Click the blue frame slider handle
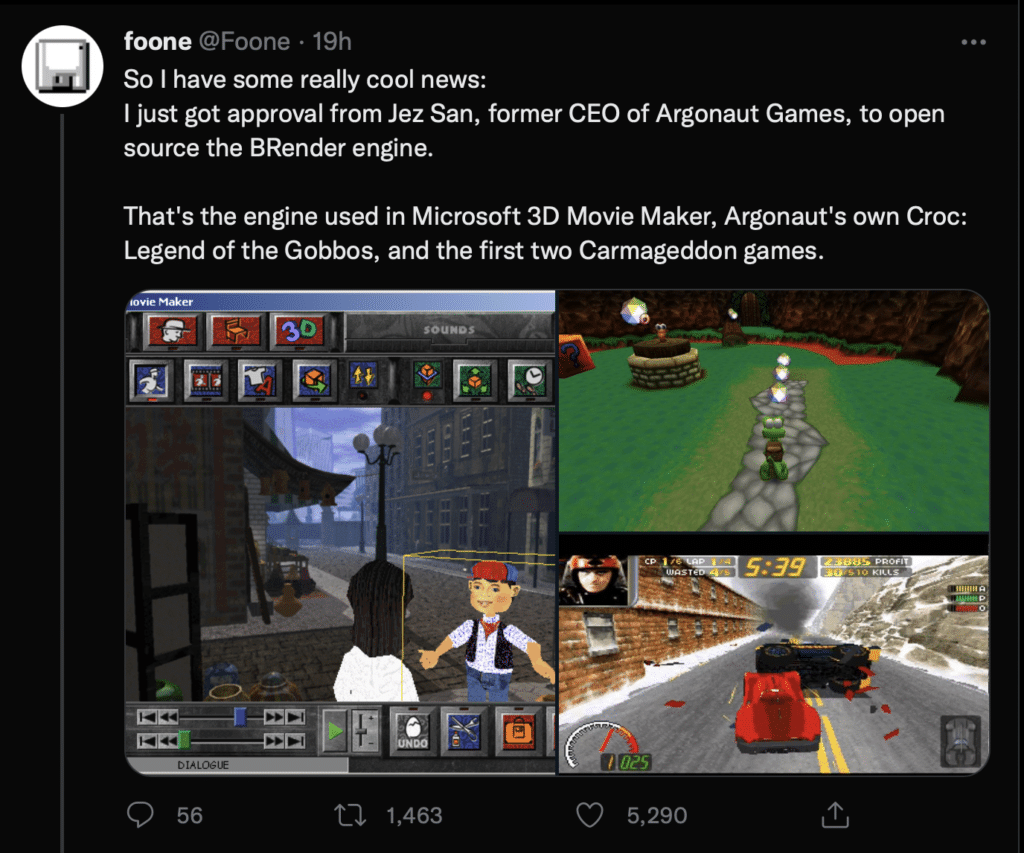1024x853 pixels. coord(240,716)
